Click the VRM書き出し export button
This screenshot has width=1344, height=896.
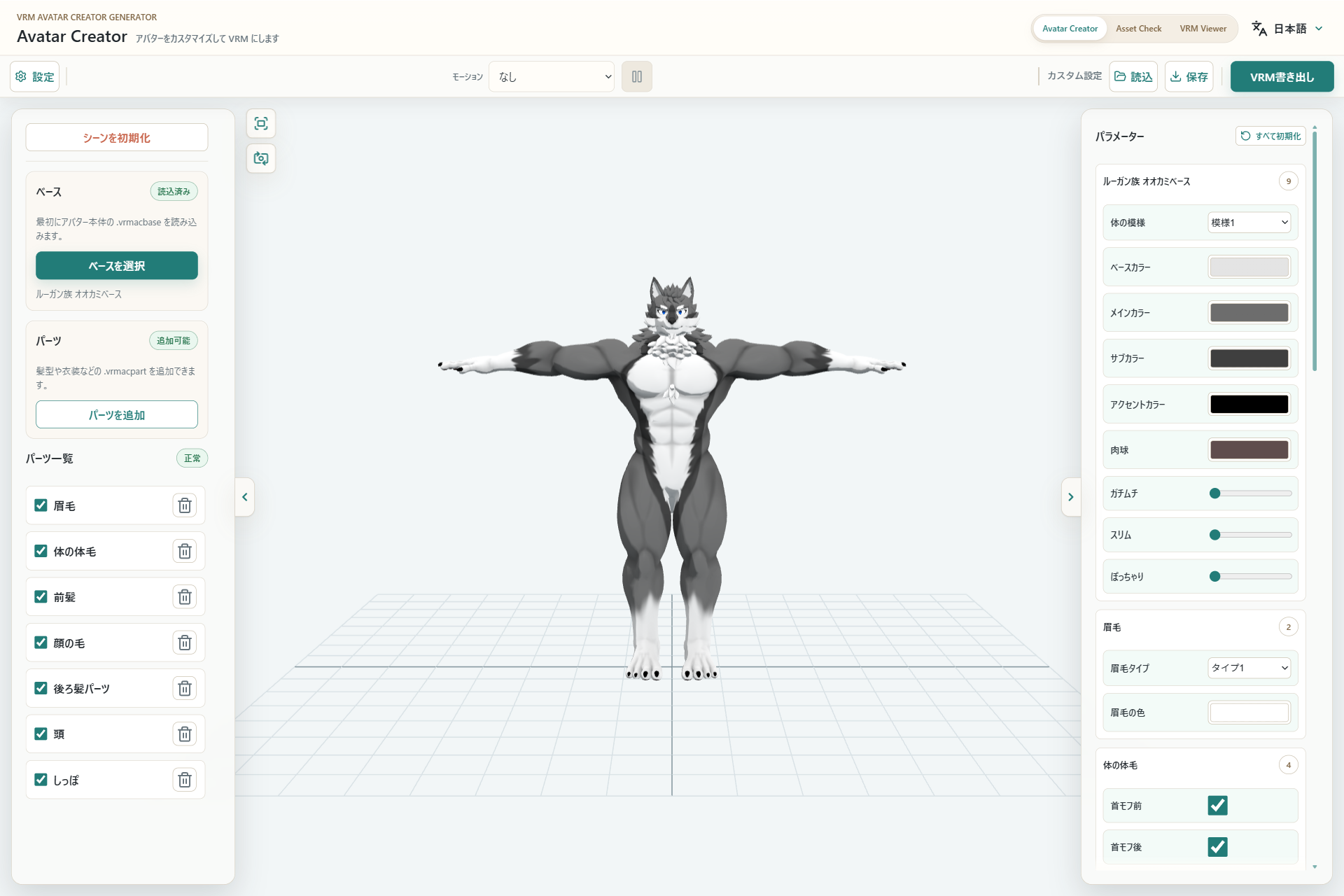(1282, 76)
